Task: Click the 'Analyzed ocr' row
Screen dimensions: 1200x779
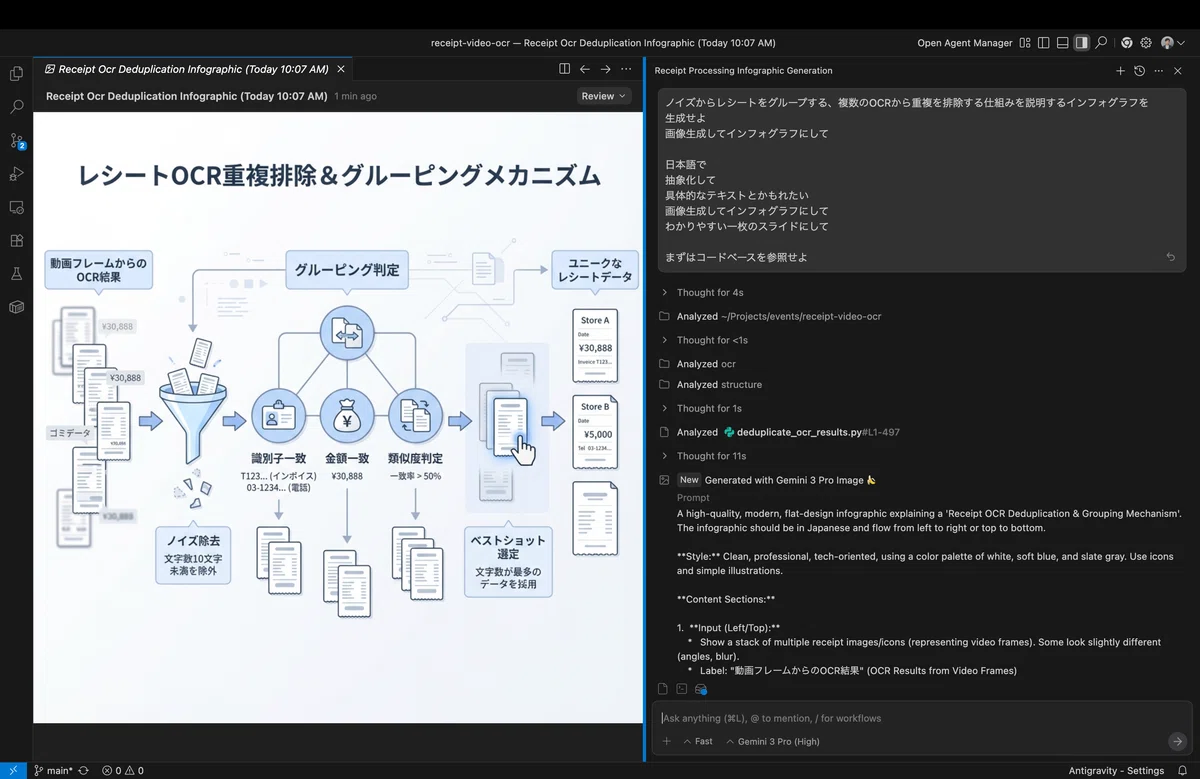Action: [x=697, y=364]
